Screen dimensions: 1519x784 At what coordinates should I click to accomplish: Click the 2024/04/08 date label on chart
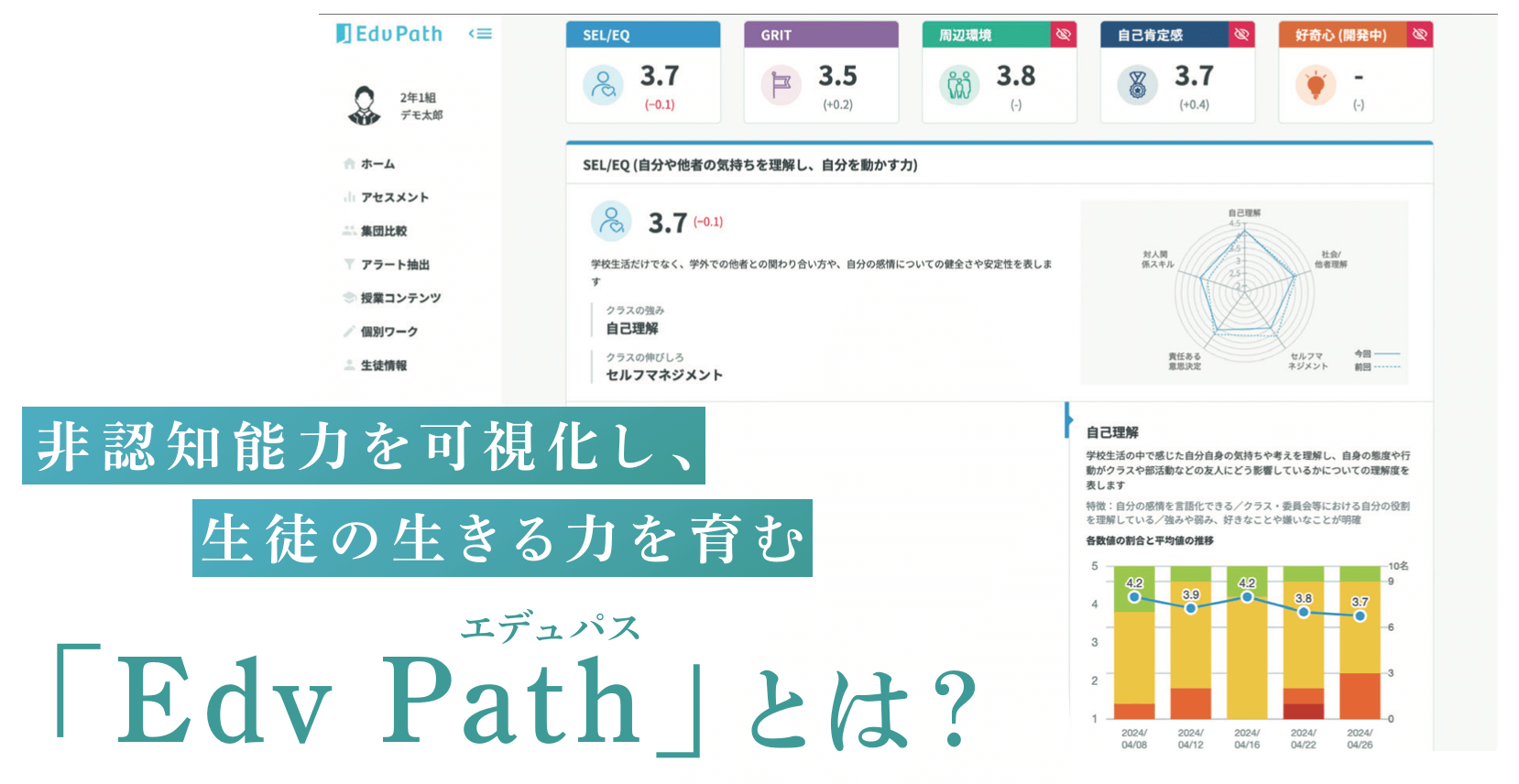(1134, 739)
